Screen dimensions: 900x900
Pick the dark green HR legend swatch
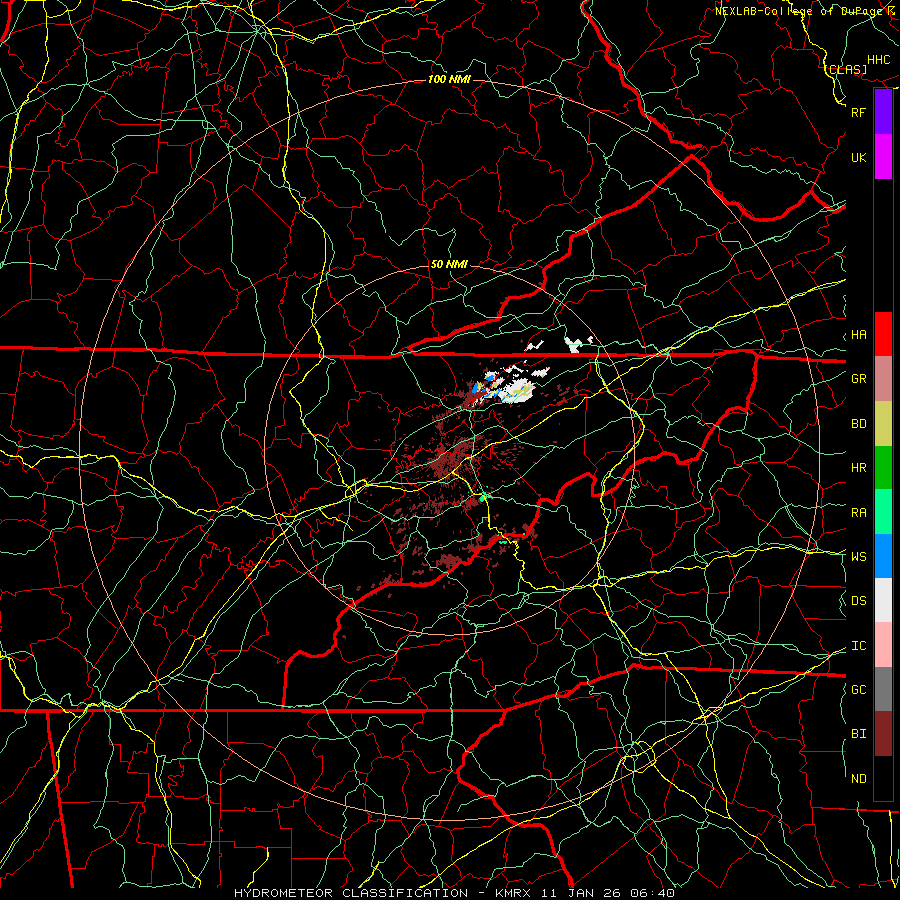point(883,468)
